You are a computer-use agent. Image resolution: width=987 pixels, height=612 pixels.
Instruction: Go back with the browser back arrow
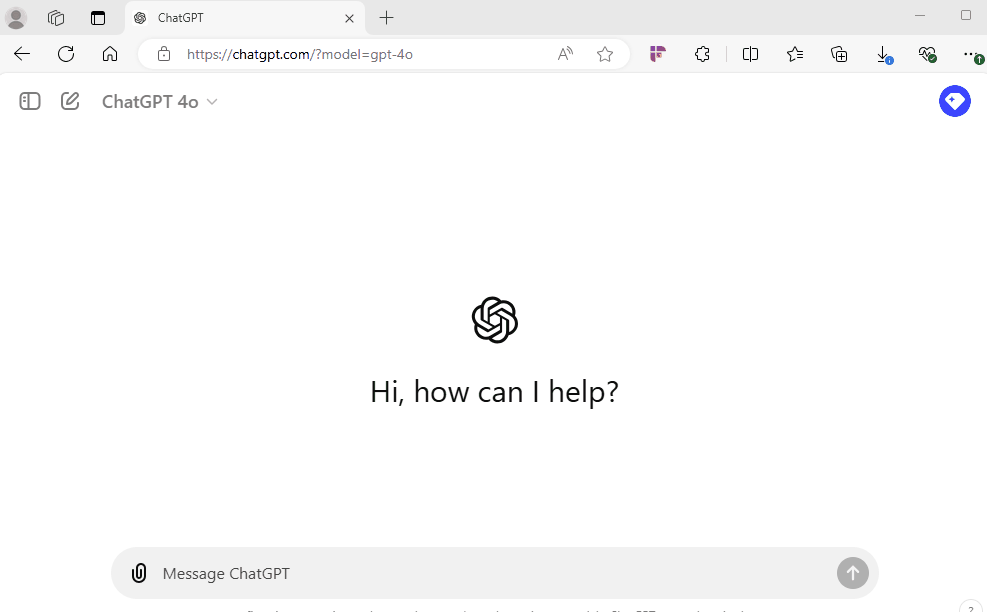[x=22, y=54]
